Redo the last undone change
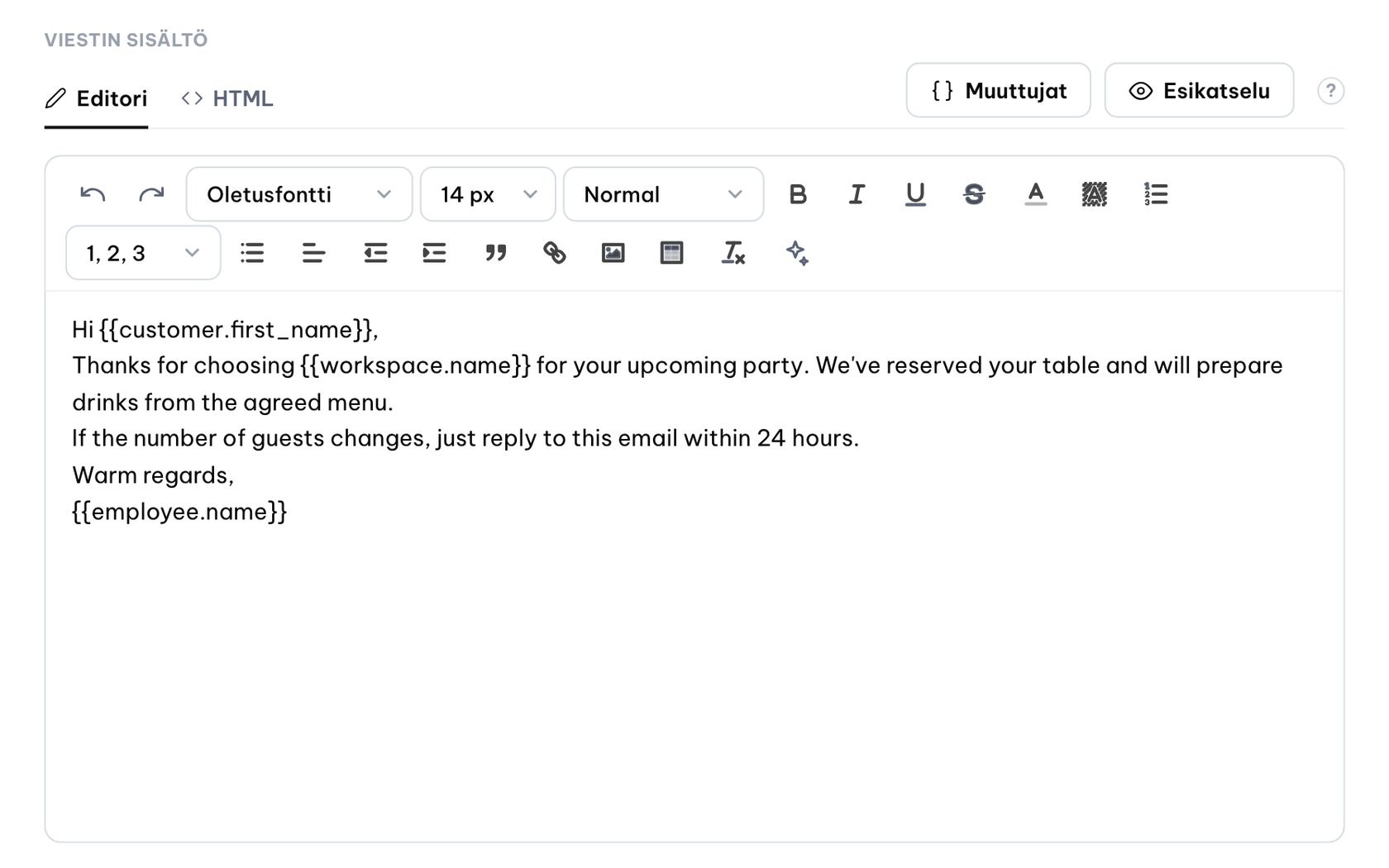Viewport: 1389px width, 868px height. tap(151, 194)
